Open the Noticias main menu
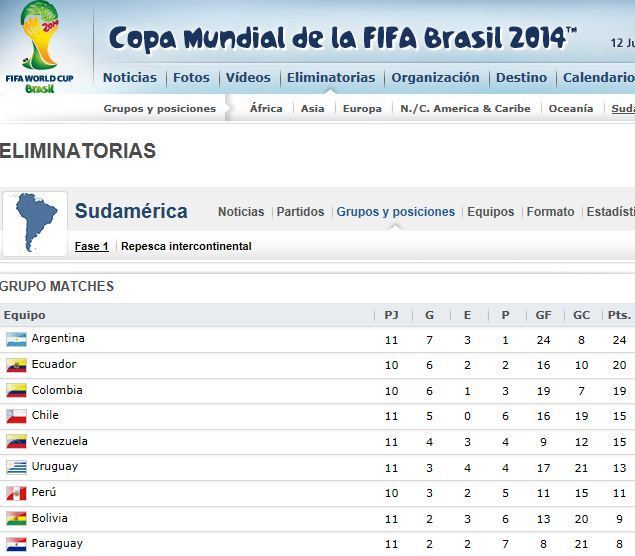Viewport: 635px width, 556px height. 130,78
